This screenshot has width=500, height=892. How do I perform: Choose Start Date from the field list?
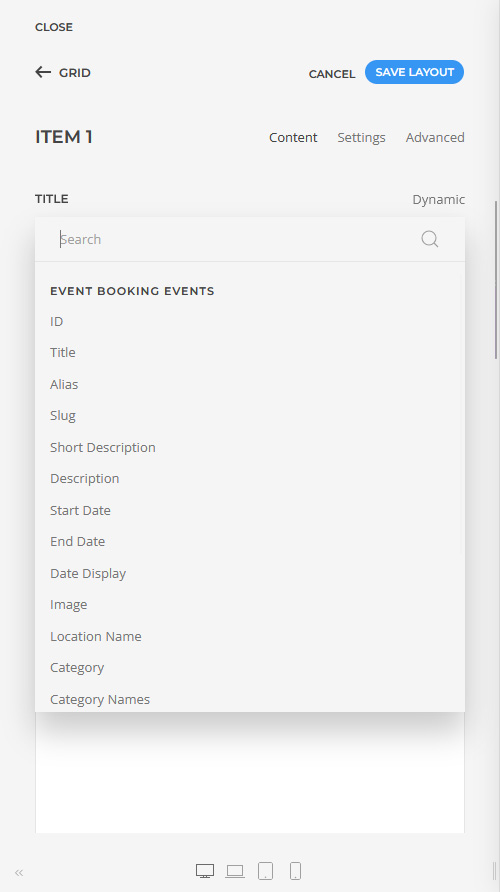click(x=80, y=510)
